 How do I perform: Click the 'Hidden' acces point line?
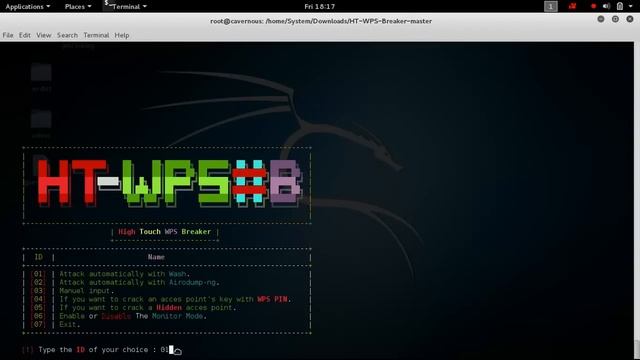coord(148,308)
